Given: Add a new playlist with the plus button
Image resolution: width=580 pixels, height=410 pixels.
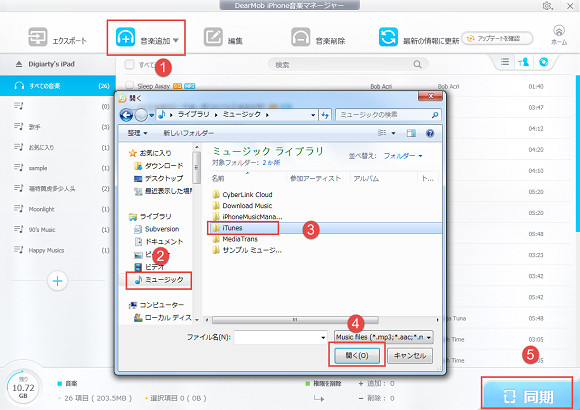Looking at the screenshot, I should click(57, 281).
